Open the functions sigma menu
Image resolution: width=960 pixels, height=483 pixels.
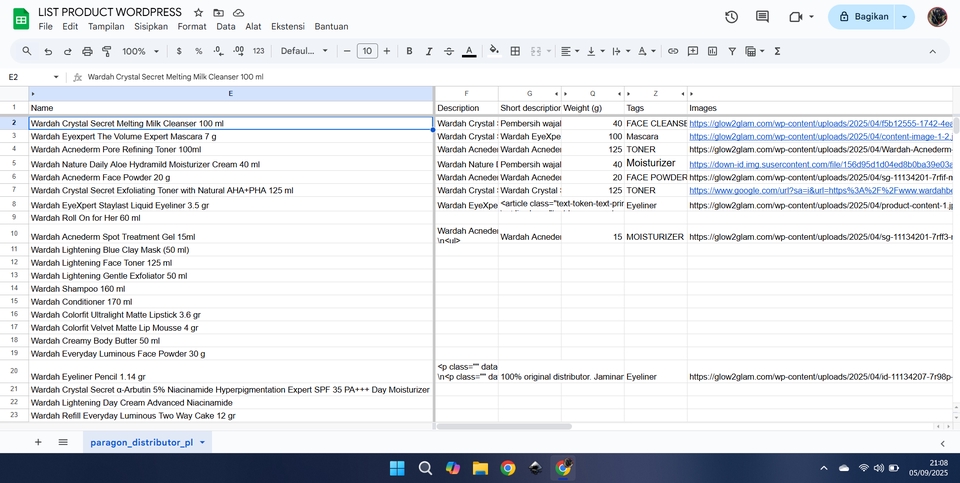coord(778,51)
